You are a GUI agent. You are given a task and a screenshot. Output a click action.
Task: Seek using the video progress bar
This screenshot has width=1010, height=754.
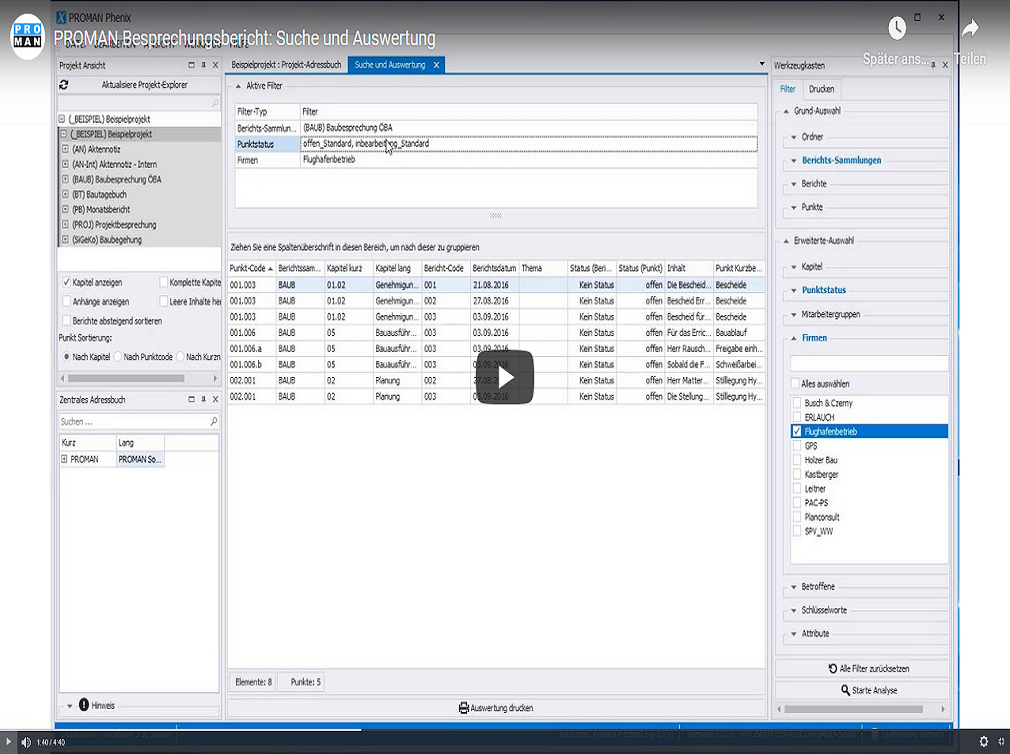pyautogui.click(x=505, y=730)
